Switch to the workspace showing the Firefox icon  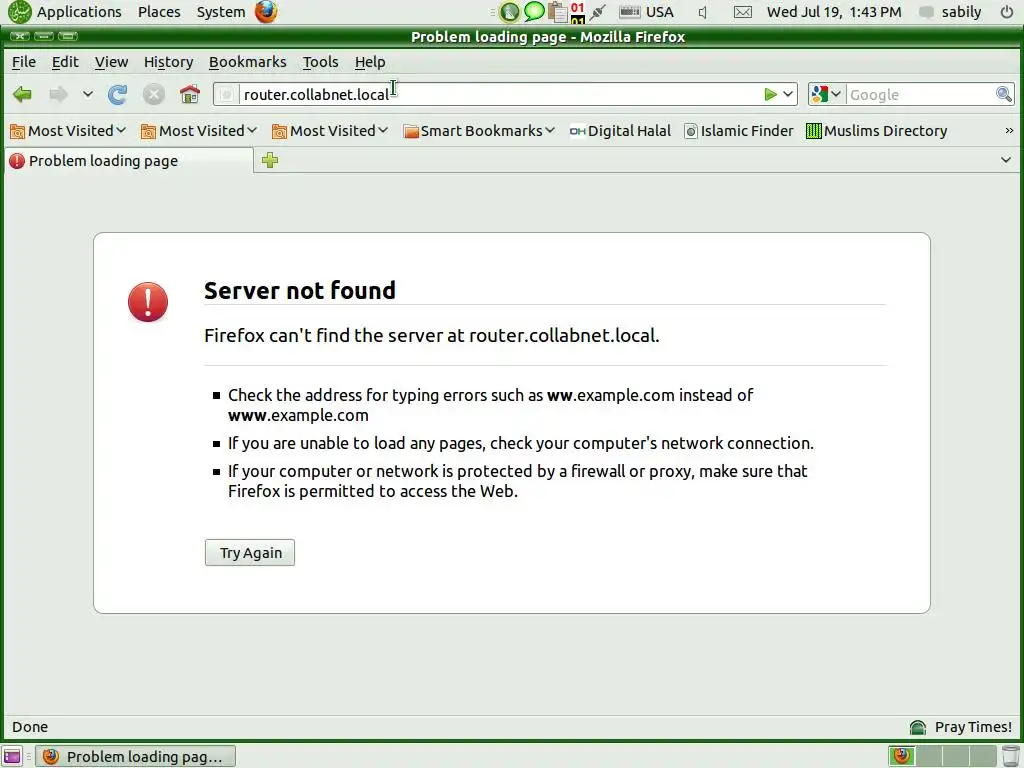(902, 756)
